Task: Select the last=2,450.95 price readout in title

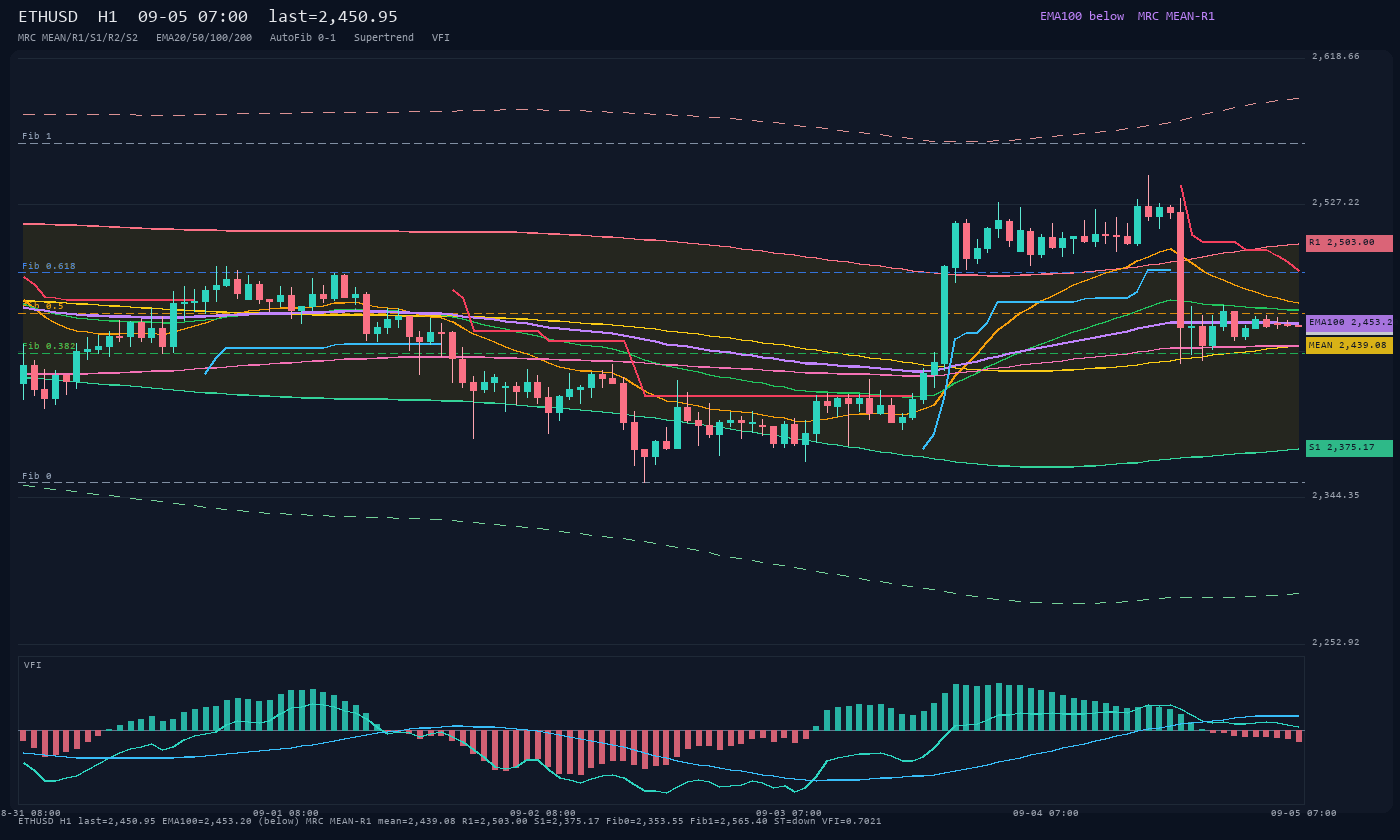Action: (333, 16)
